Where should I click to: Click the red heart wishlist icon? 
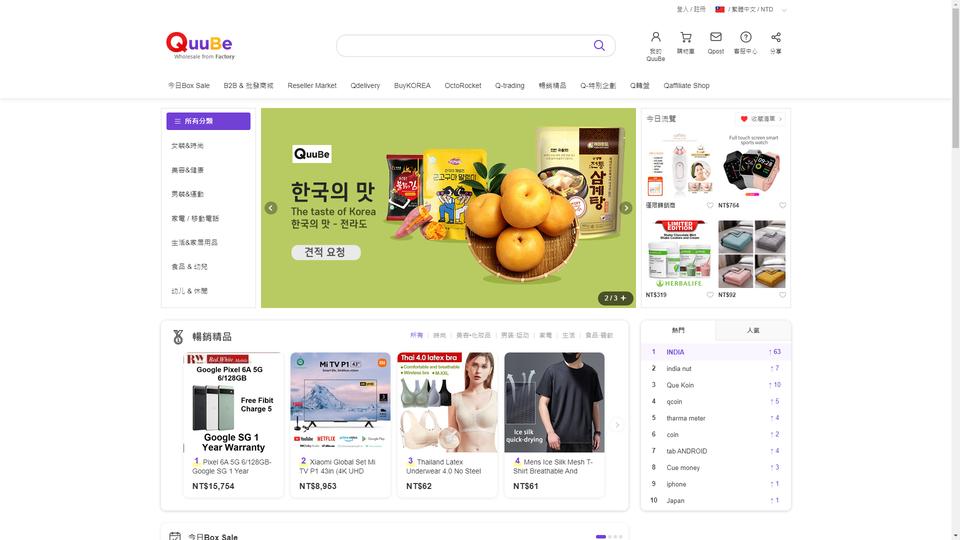coord(744,119)
